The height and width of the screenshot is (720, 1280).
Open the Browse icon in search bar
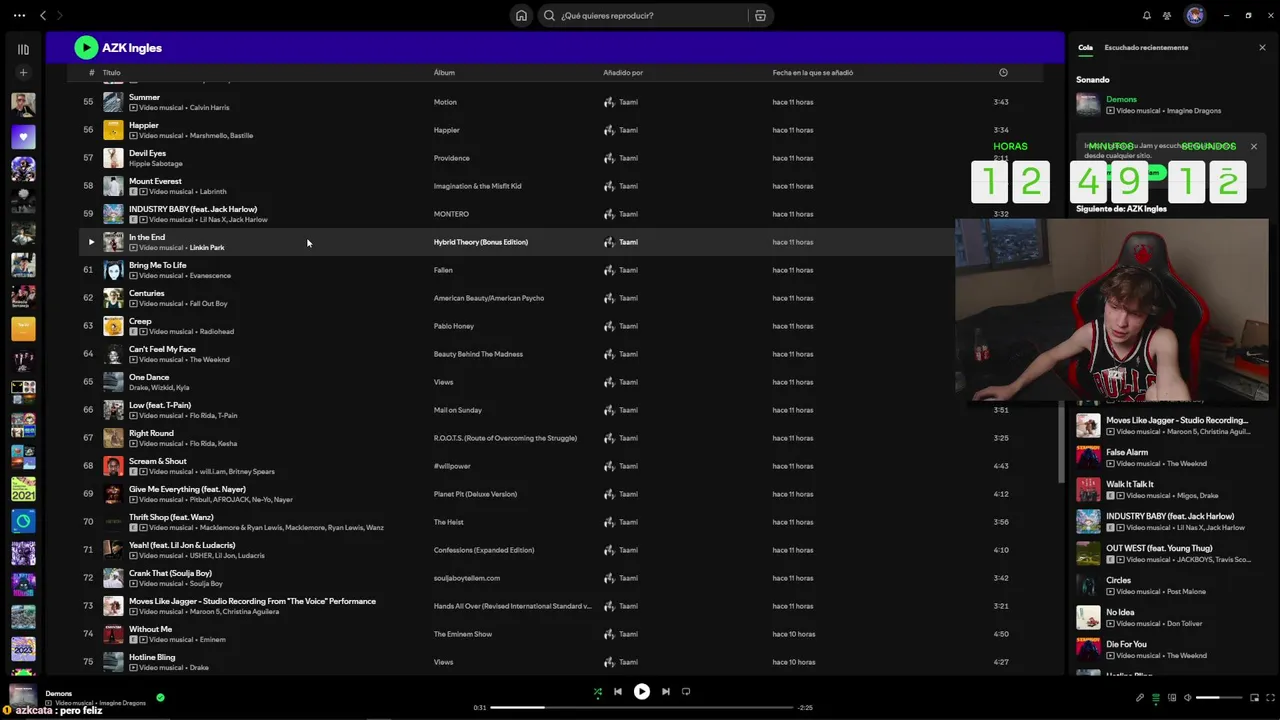click(760, 15)
